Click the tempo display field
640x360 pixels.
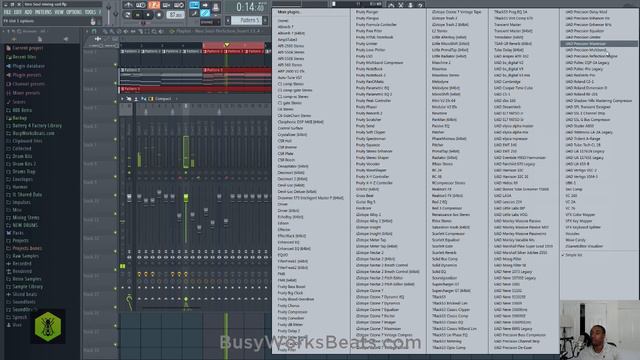tap(176, 15)
